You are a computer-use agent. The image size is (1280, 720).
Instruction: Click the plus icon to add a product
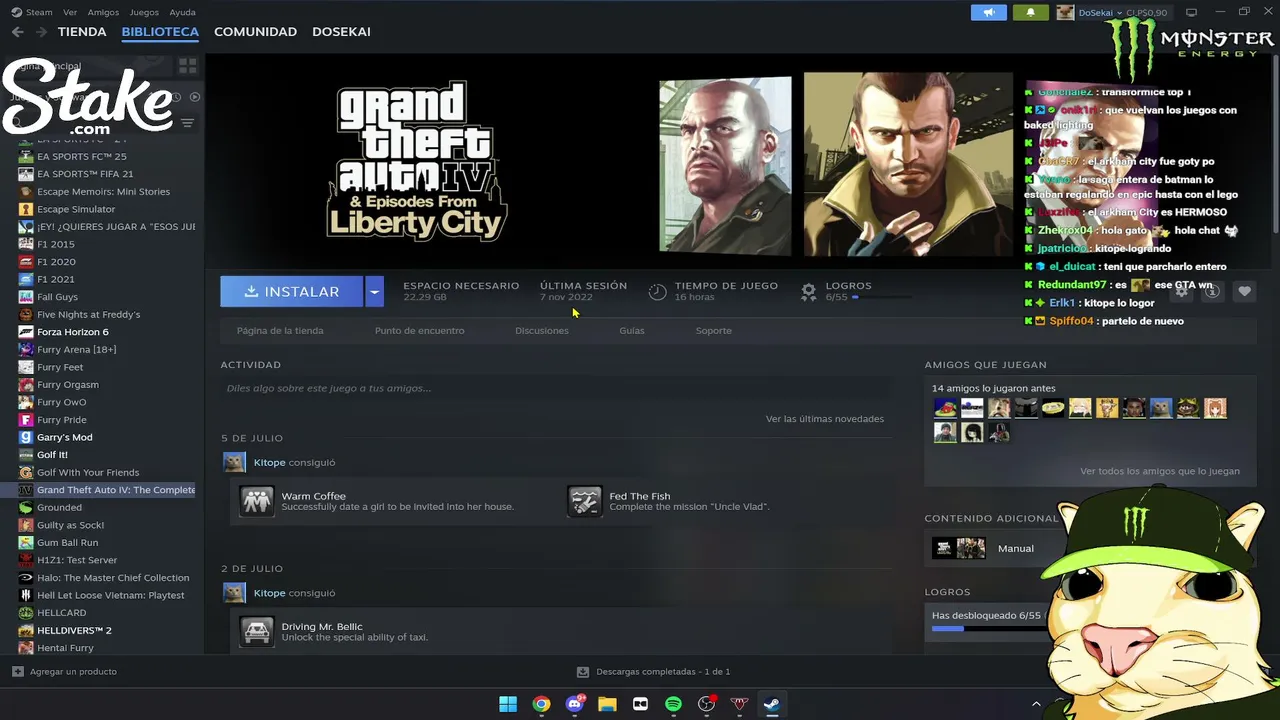[17, 672]
